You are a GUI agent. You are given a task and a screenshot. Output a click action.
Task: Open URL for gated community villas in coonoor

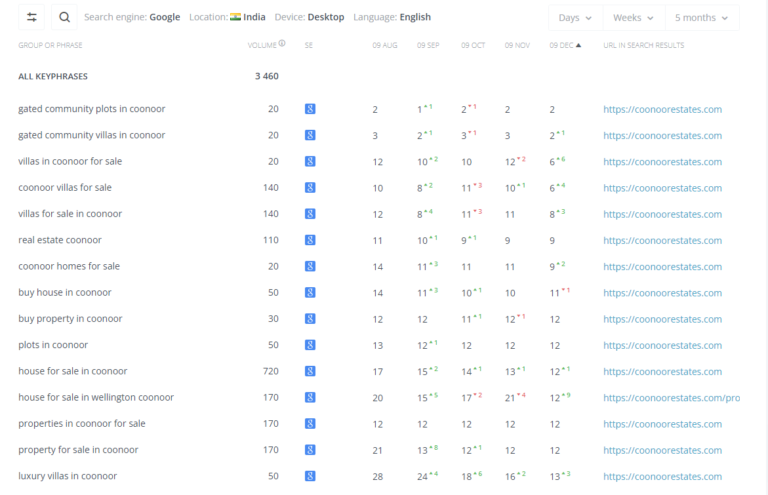point(662,135)
